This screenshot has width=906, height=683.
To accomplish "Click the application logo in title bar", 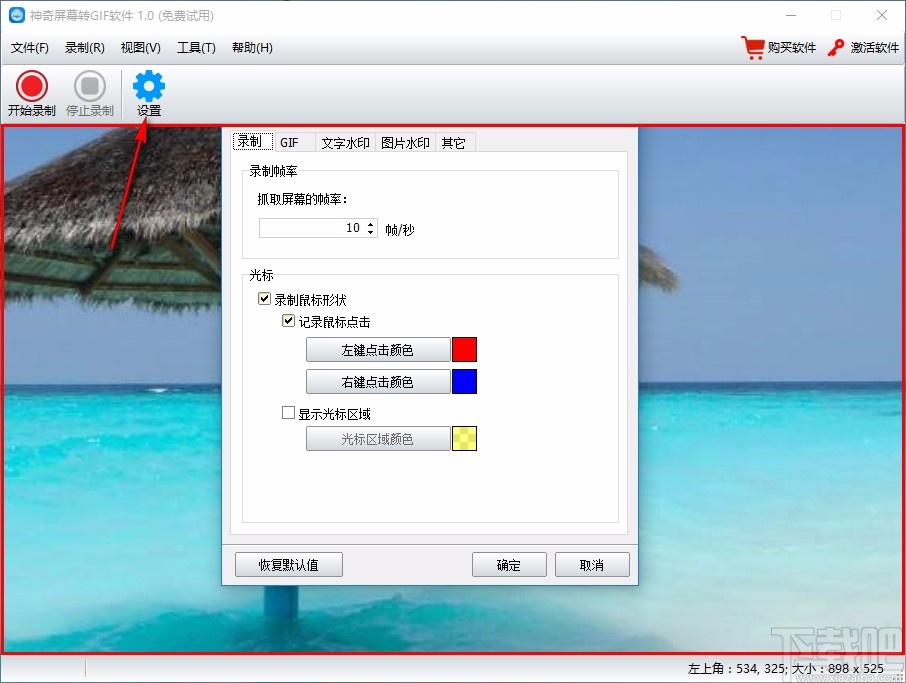I will pos(14,15).
